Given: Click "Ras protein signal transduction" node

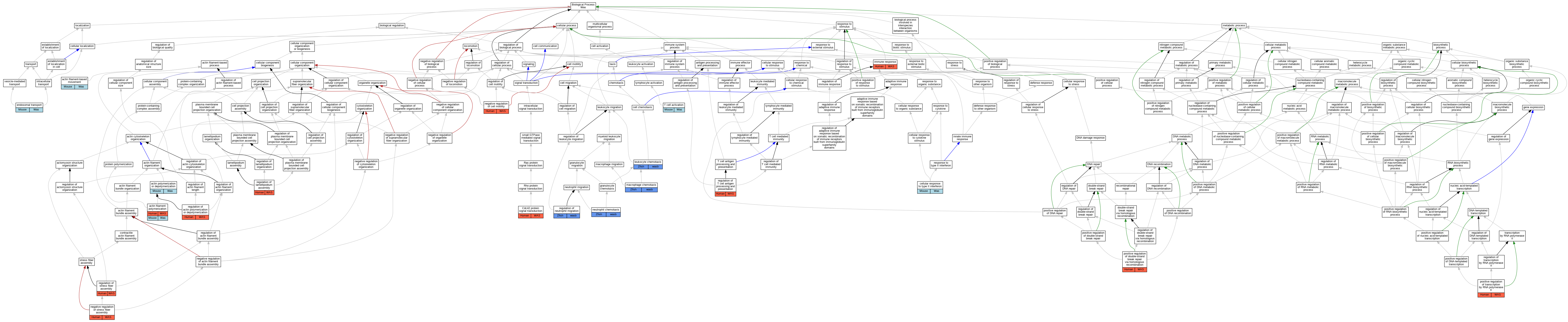Looking at the screenshot, I should 531,164.
